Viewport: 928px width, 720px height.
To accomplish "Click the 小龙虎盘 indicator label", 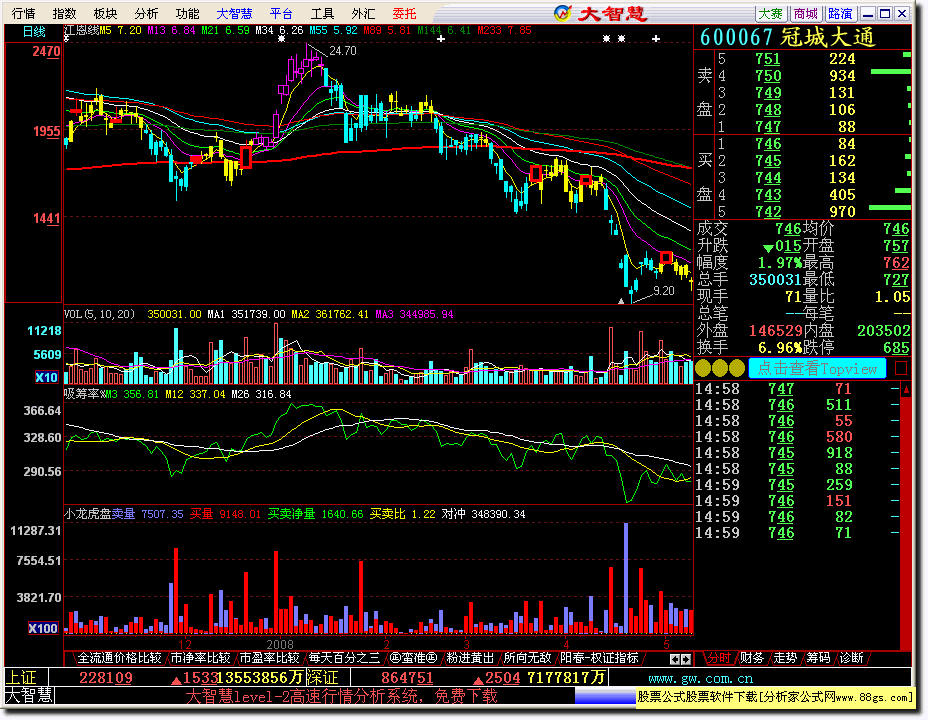I will click(x=88, y=514).
